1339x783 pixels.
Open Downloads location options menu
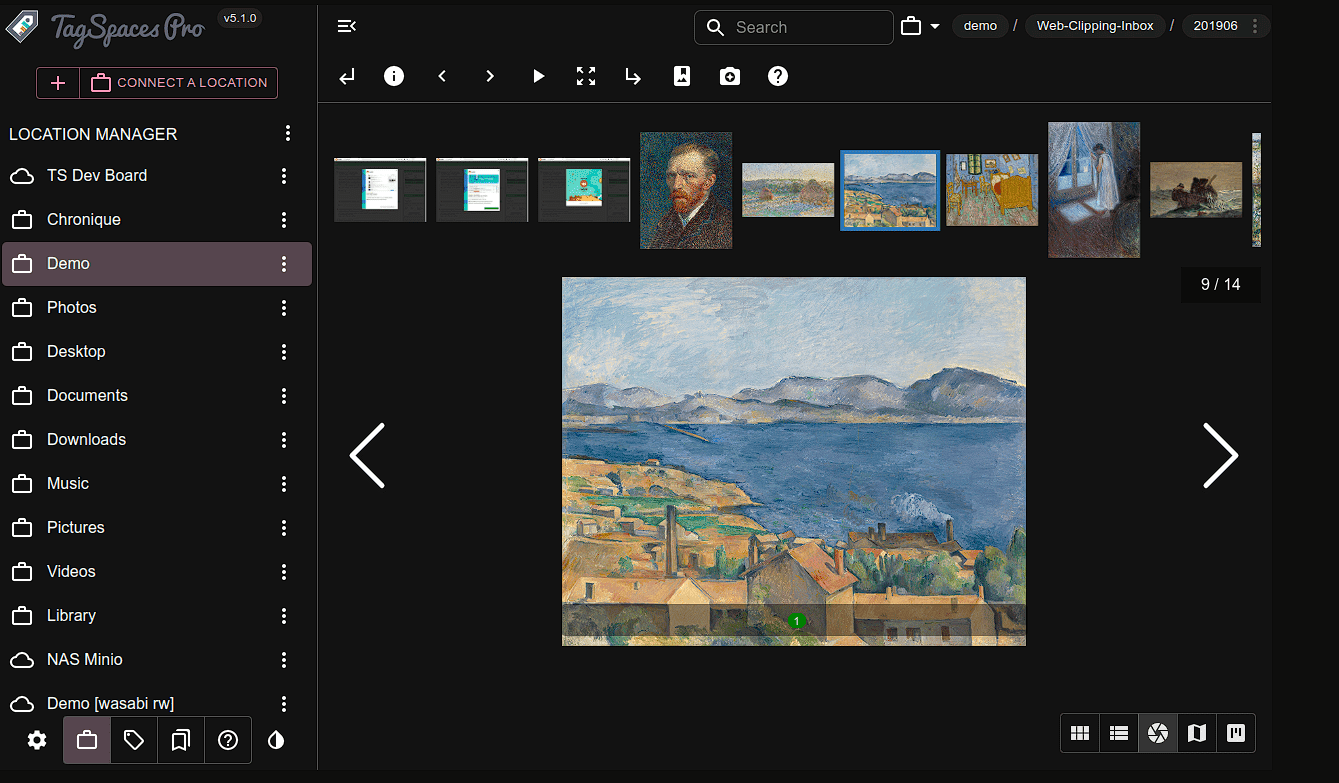tap(284, 440)
